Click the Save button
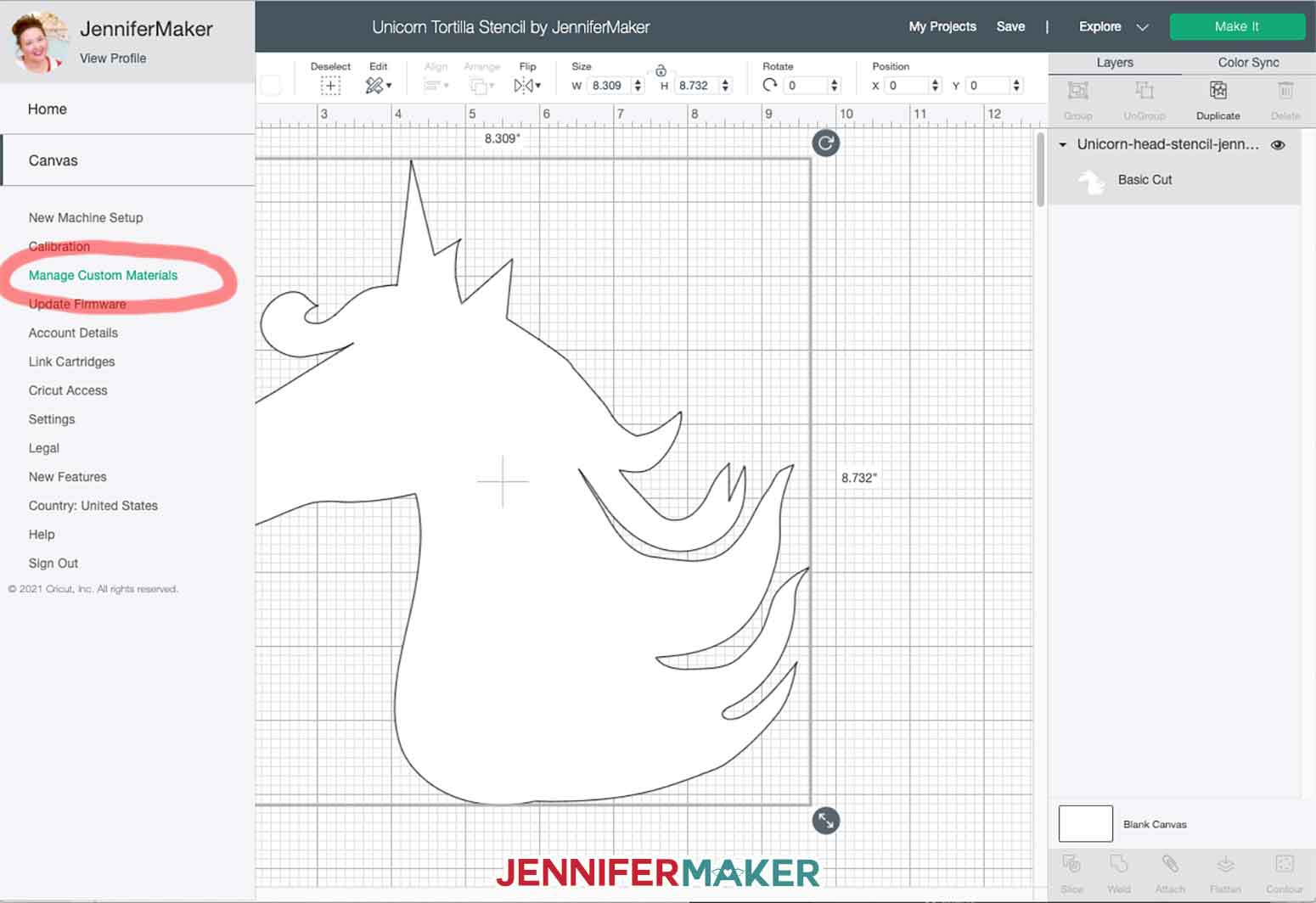 pyautogui.click(x=1010, y=26)
